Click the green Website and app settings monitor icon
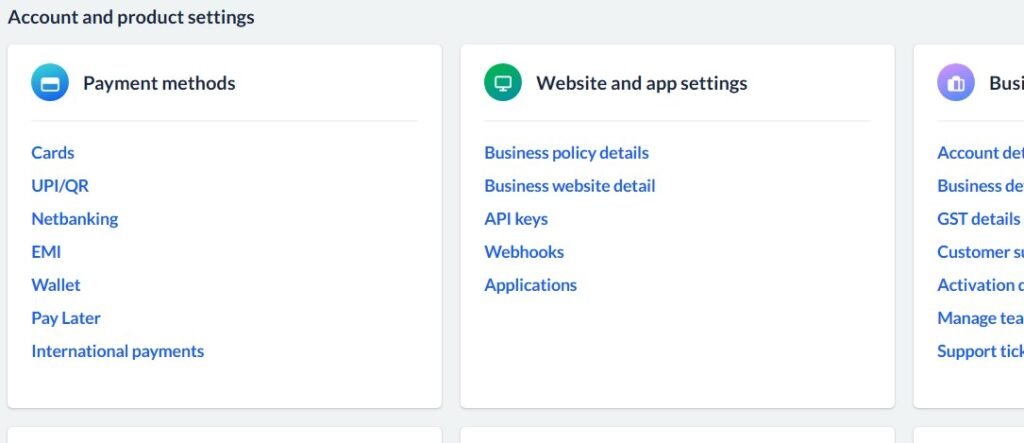 click(503, 82)
